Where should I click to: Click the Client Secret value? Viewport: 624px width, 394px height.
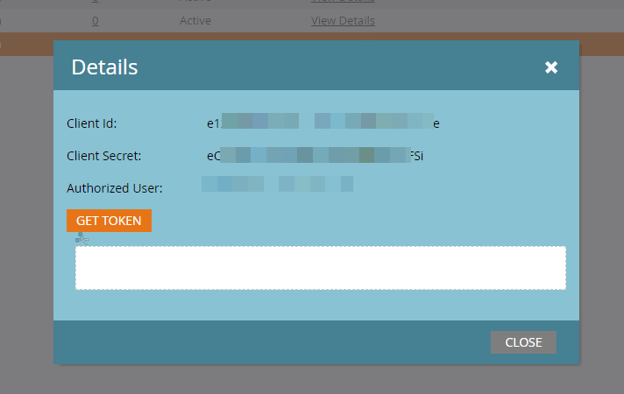click(315, 156)
